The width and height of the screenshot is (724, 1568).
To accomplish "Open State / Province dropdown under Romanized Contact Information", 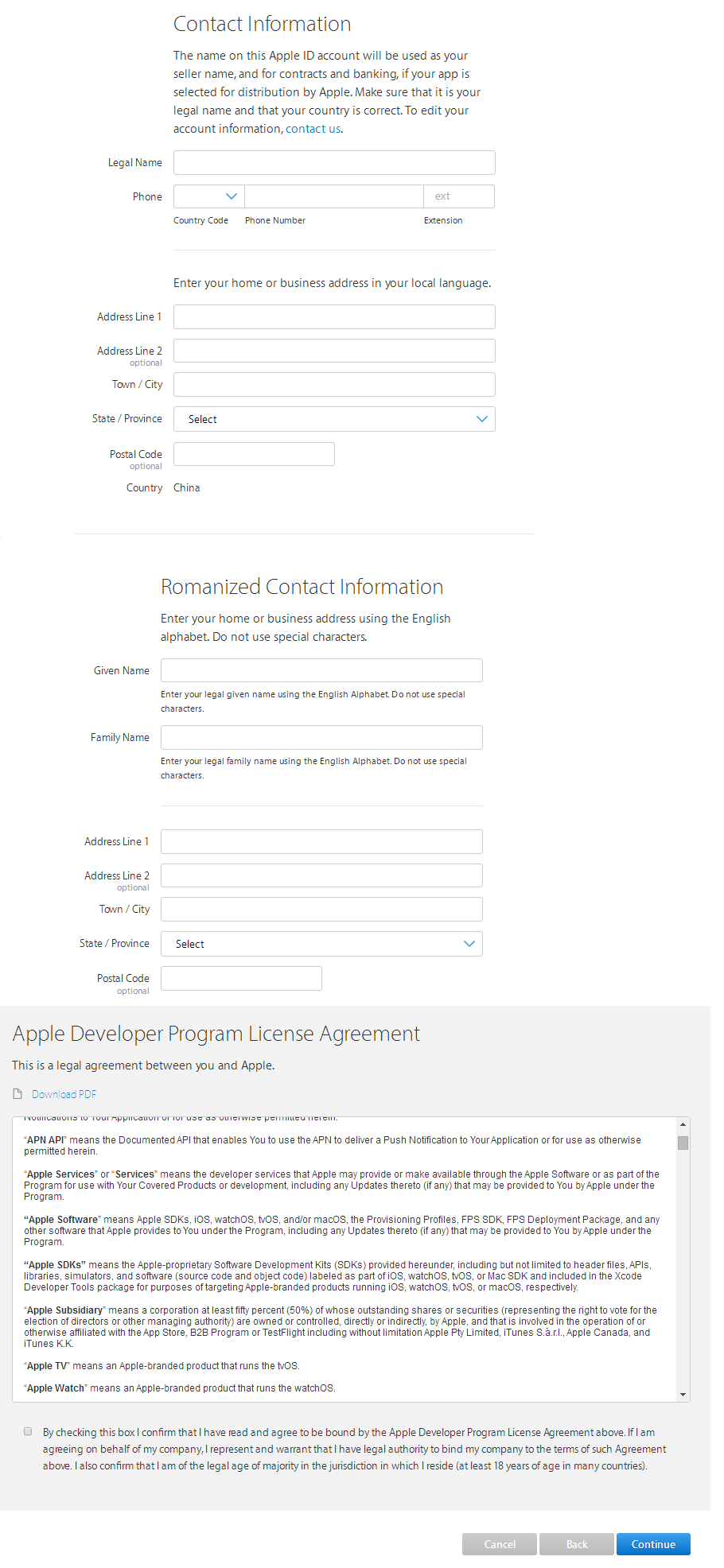I will coord(321,944).
